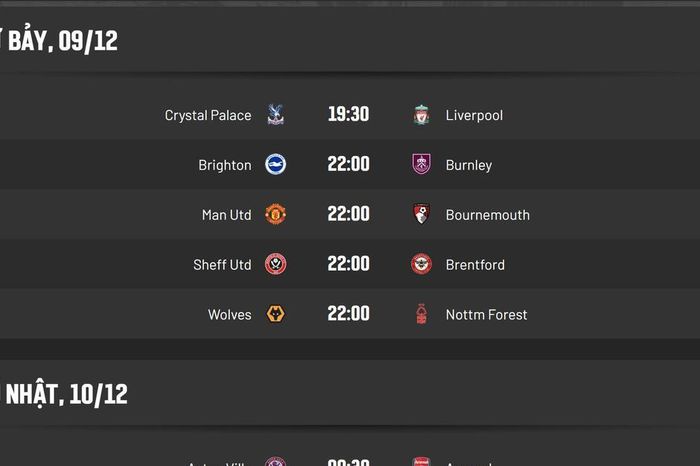Open the Liverpool team name link
This screenshot has width=700, height=466.
[474, 115]
